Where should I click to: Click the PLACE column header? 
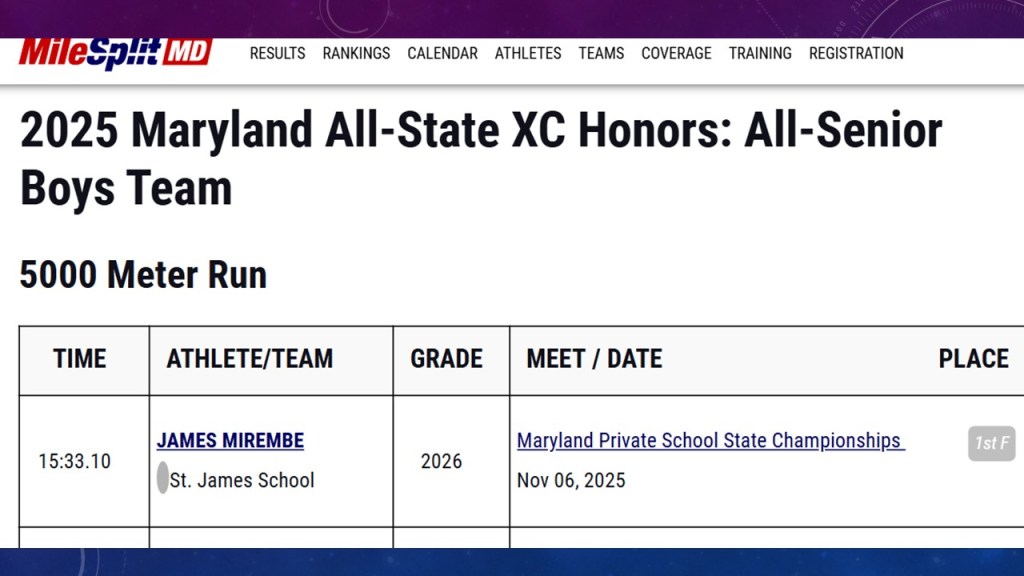[x=973, y=359]
